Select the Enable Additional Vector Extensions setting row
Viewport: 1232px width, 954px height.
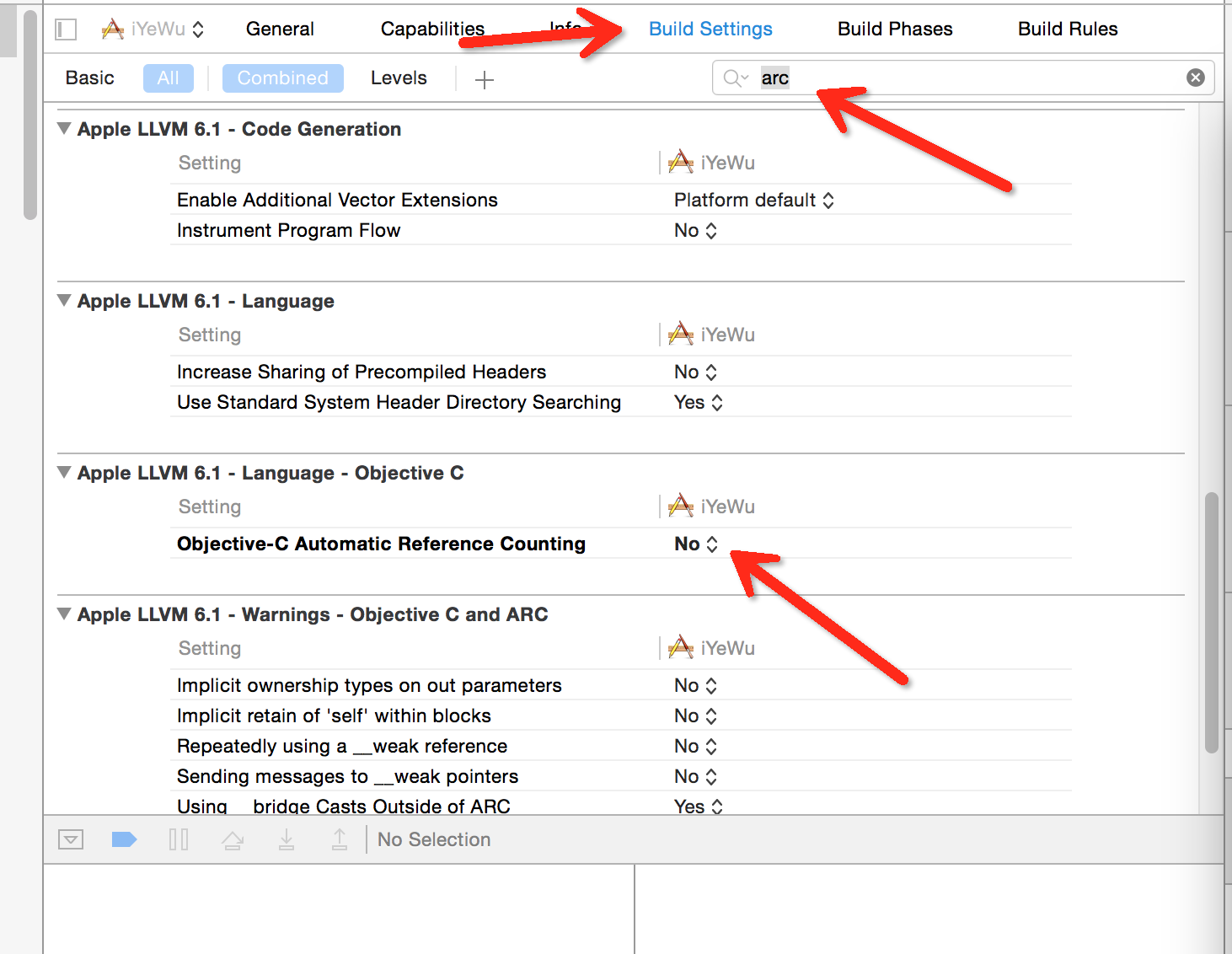621,201
